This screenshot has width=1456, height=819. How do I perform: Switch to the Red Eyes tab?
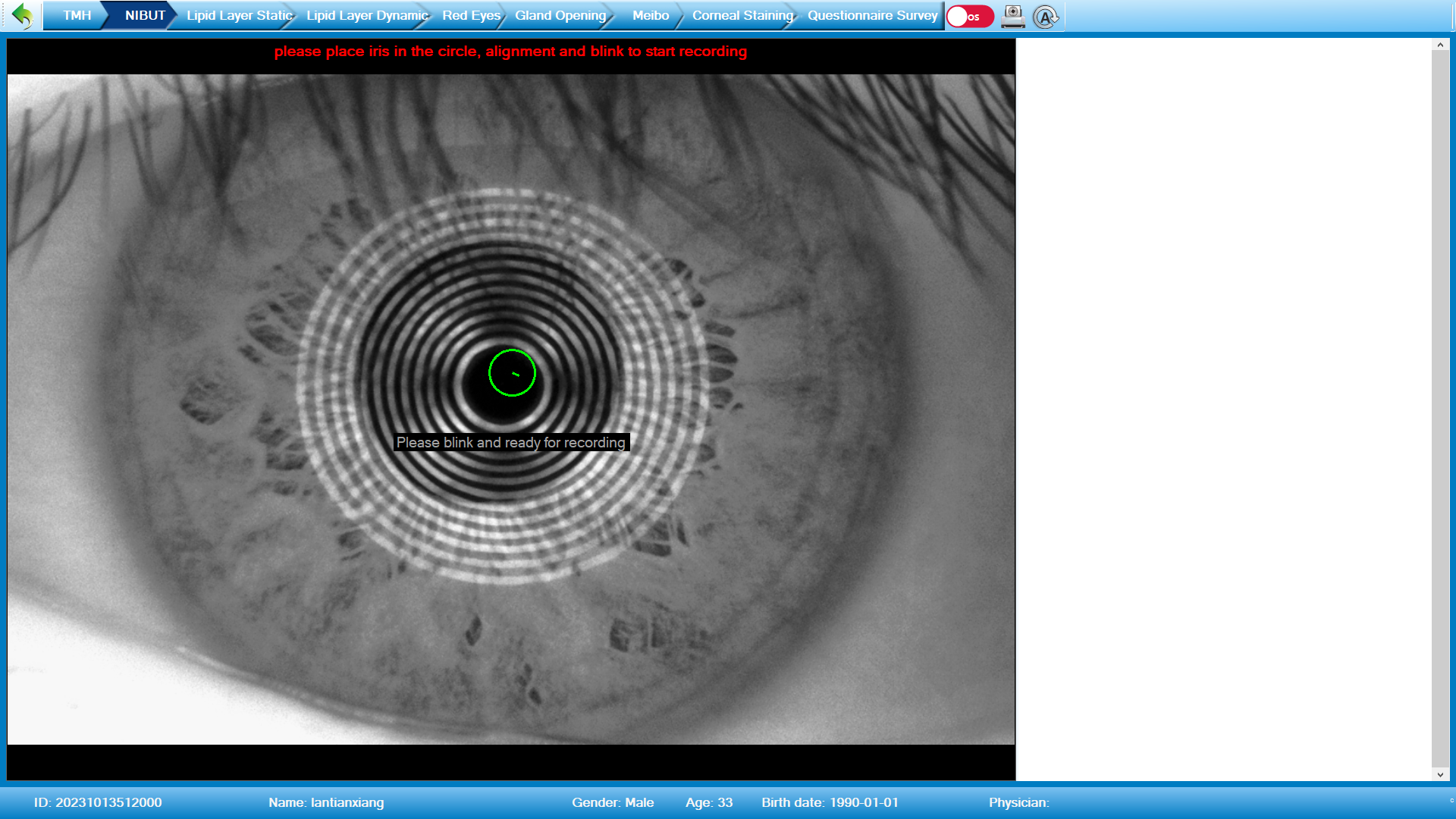(469, 14)
